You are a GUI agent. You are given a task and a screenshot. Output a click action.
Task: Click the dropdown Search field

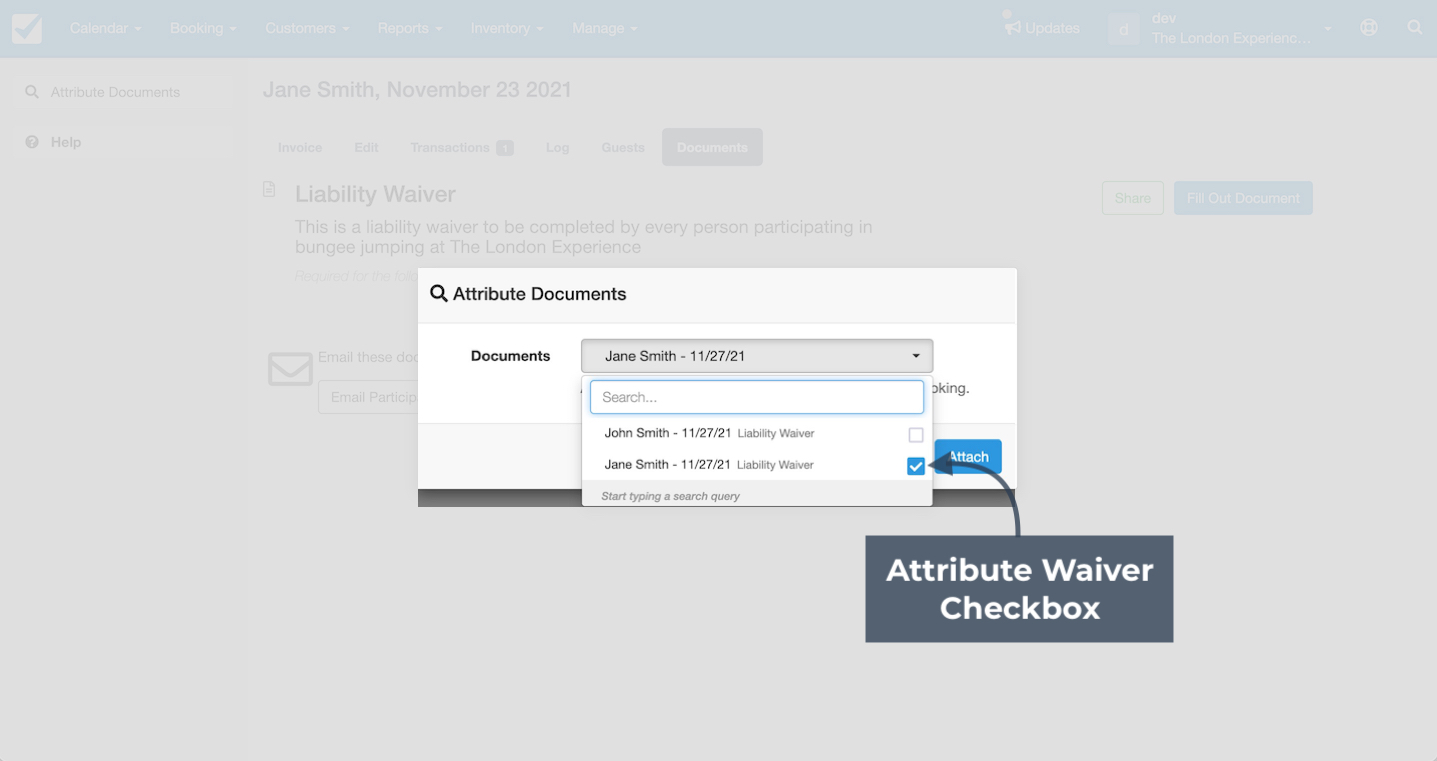click(x=757, y=397)
